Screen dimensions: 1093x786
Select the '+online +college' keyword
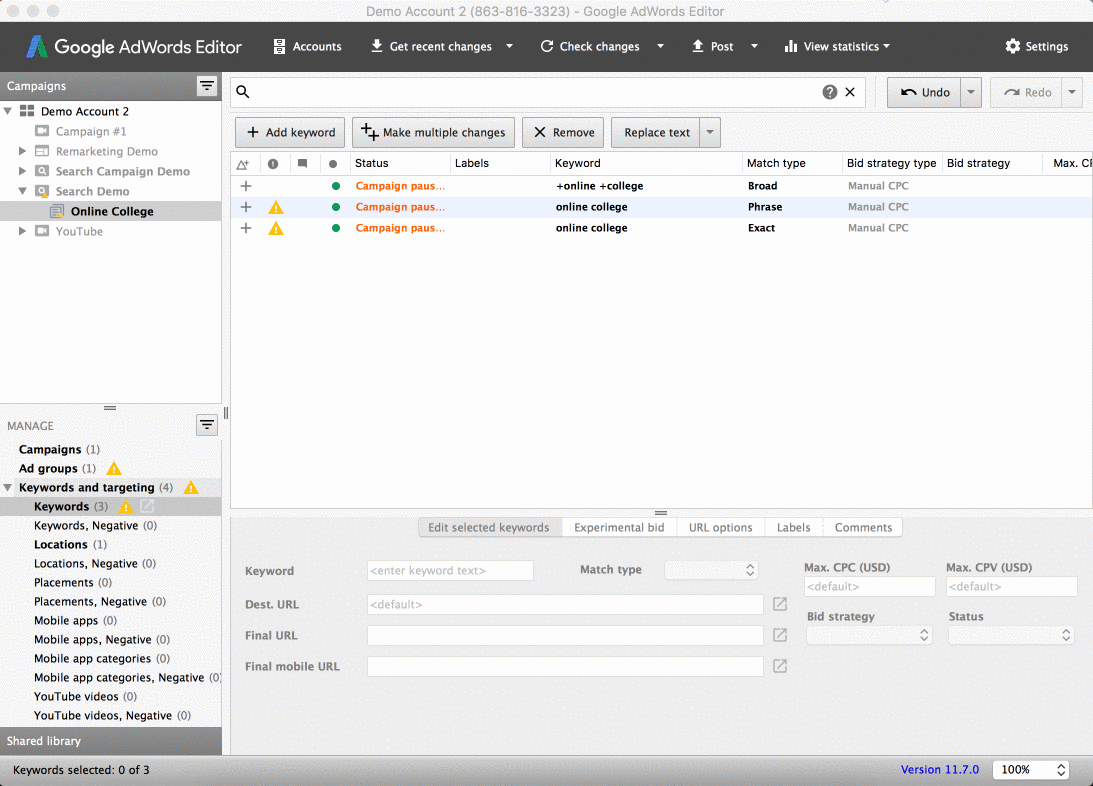(x=599, y=186)
